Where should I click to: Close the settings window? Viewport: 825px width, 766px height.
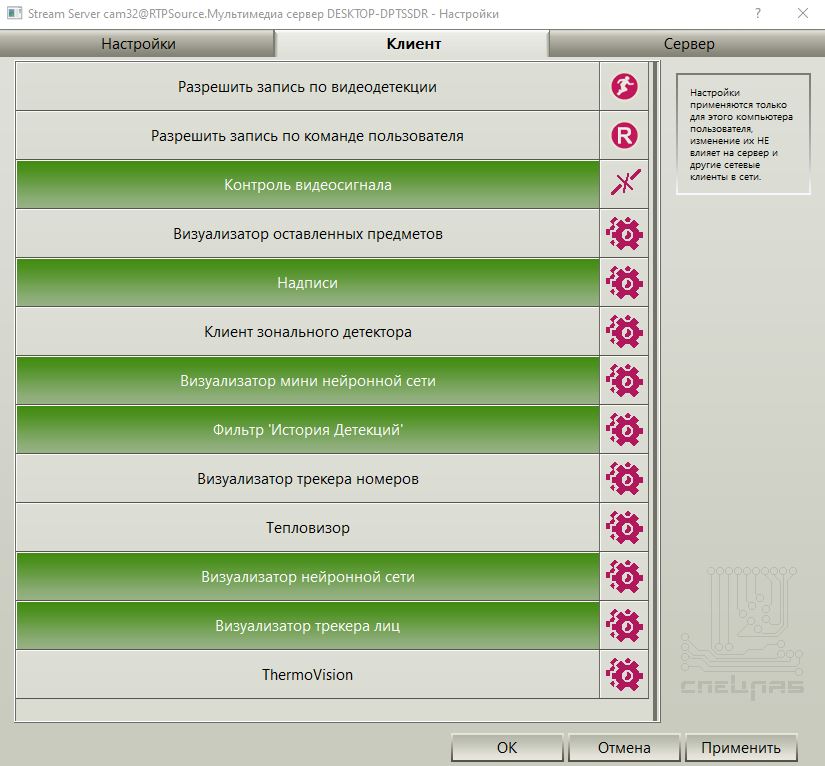pos(803,13)
